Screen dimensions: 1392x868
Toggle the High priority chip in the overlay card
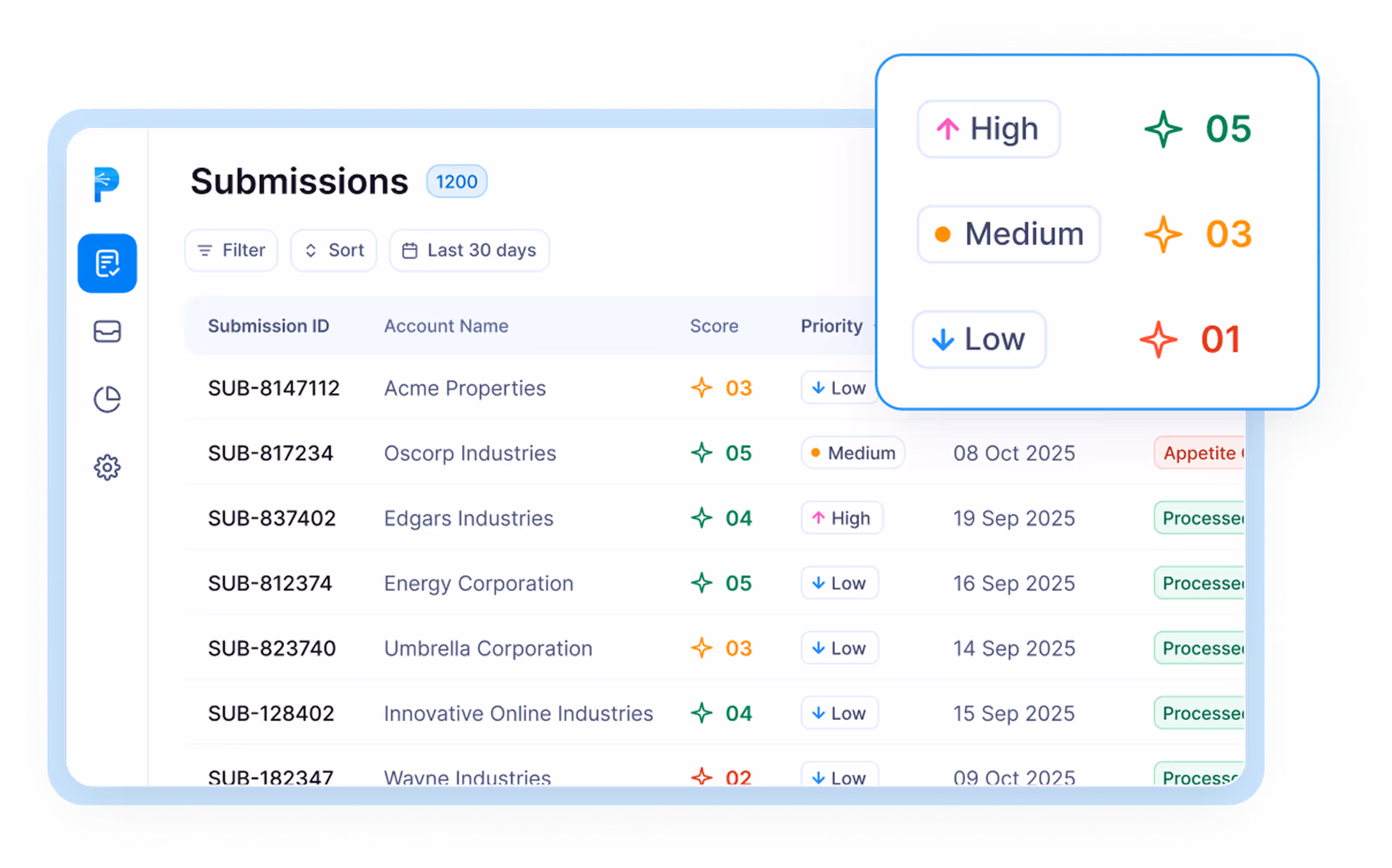tap(988, 128)
